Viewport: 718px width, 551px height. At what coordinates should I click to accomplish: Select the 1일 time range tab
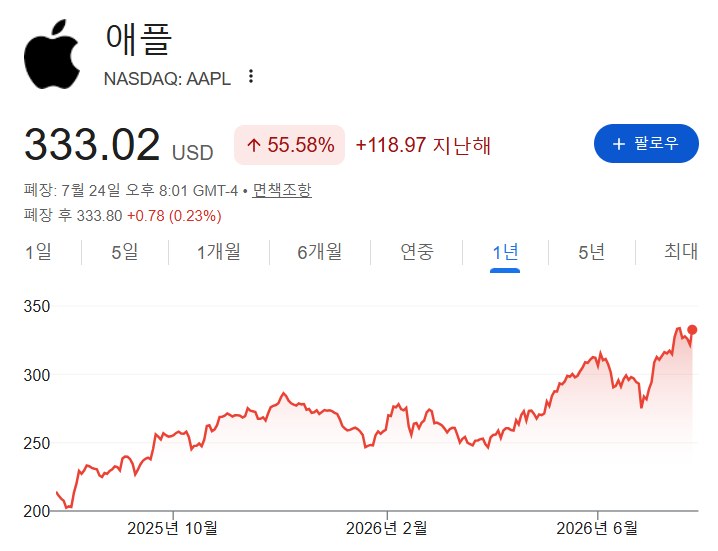pyautogui.click(x=38, y=252)
